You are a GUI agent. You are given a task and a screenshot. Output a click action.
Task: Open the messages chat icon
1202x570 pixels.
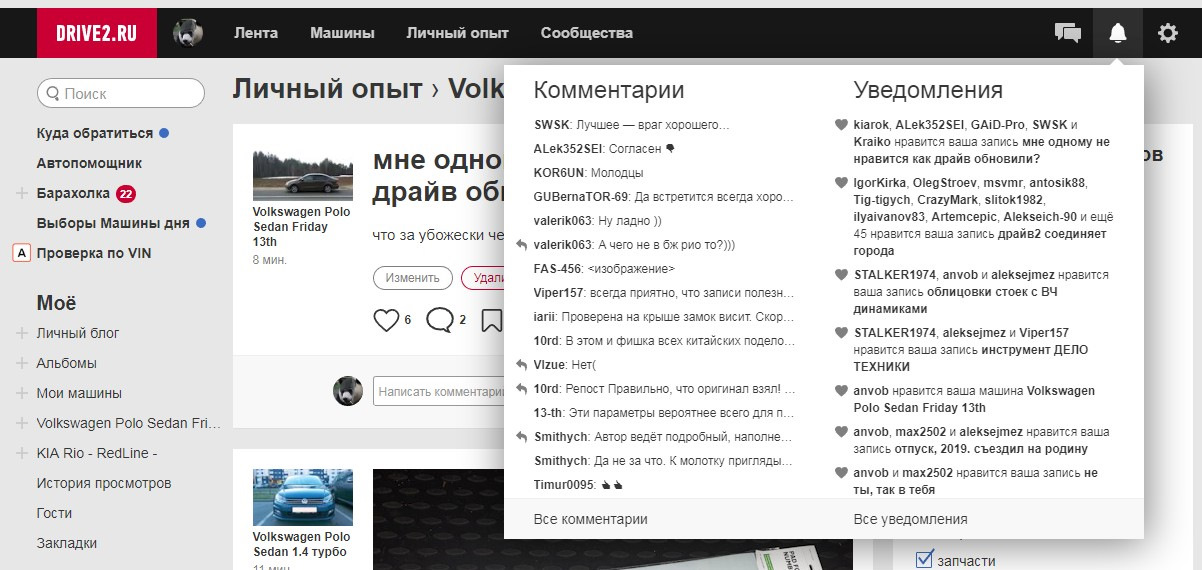pyautogui.click(x=1068, y=33)
